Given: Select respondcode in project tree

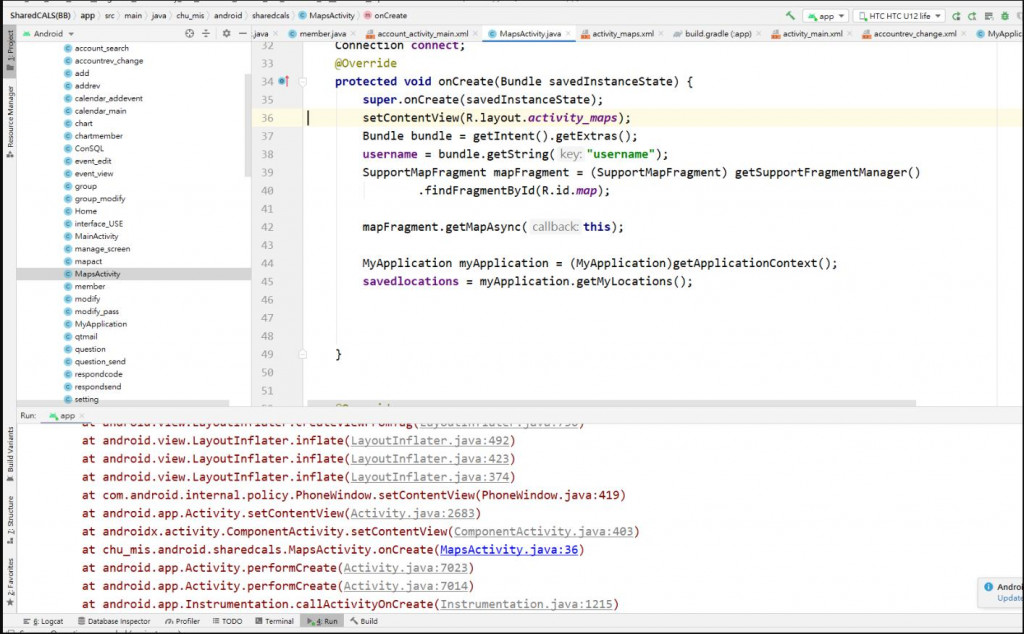Looking at the screenshot, I should point(98,374).
